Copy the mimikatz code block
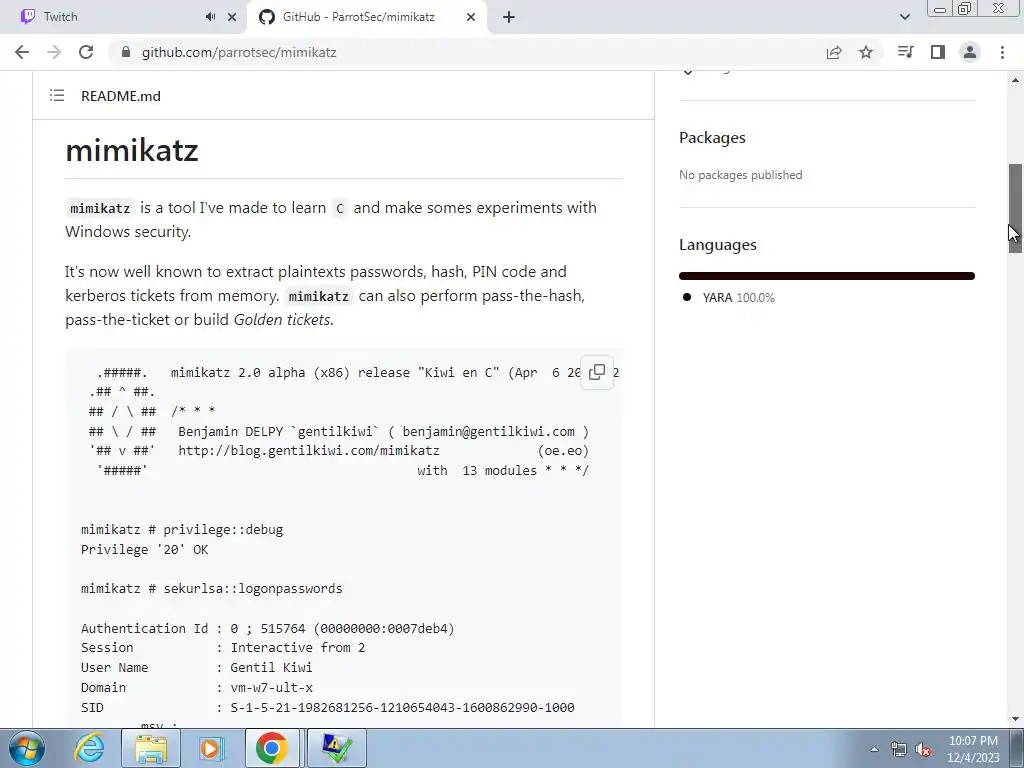1024x768 pixels. 597,372
